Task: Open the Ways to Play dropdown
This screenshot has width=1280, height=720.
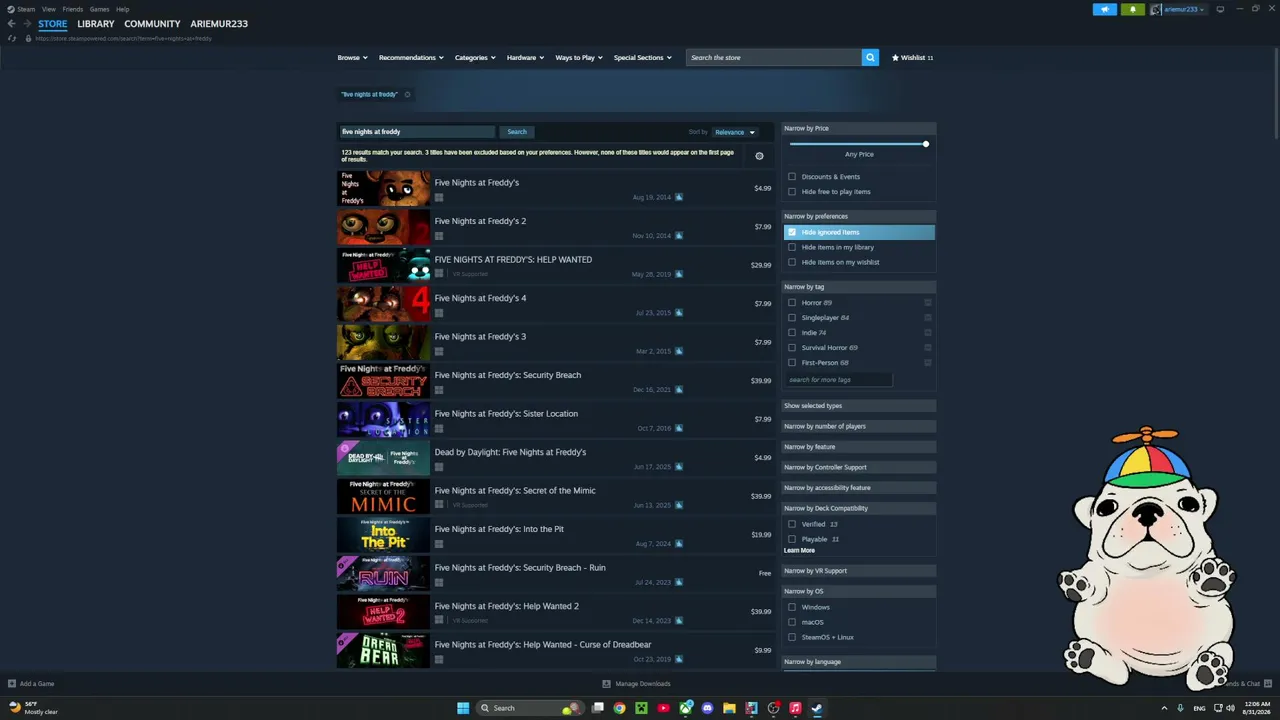Action: click(x=579, y=58)
